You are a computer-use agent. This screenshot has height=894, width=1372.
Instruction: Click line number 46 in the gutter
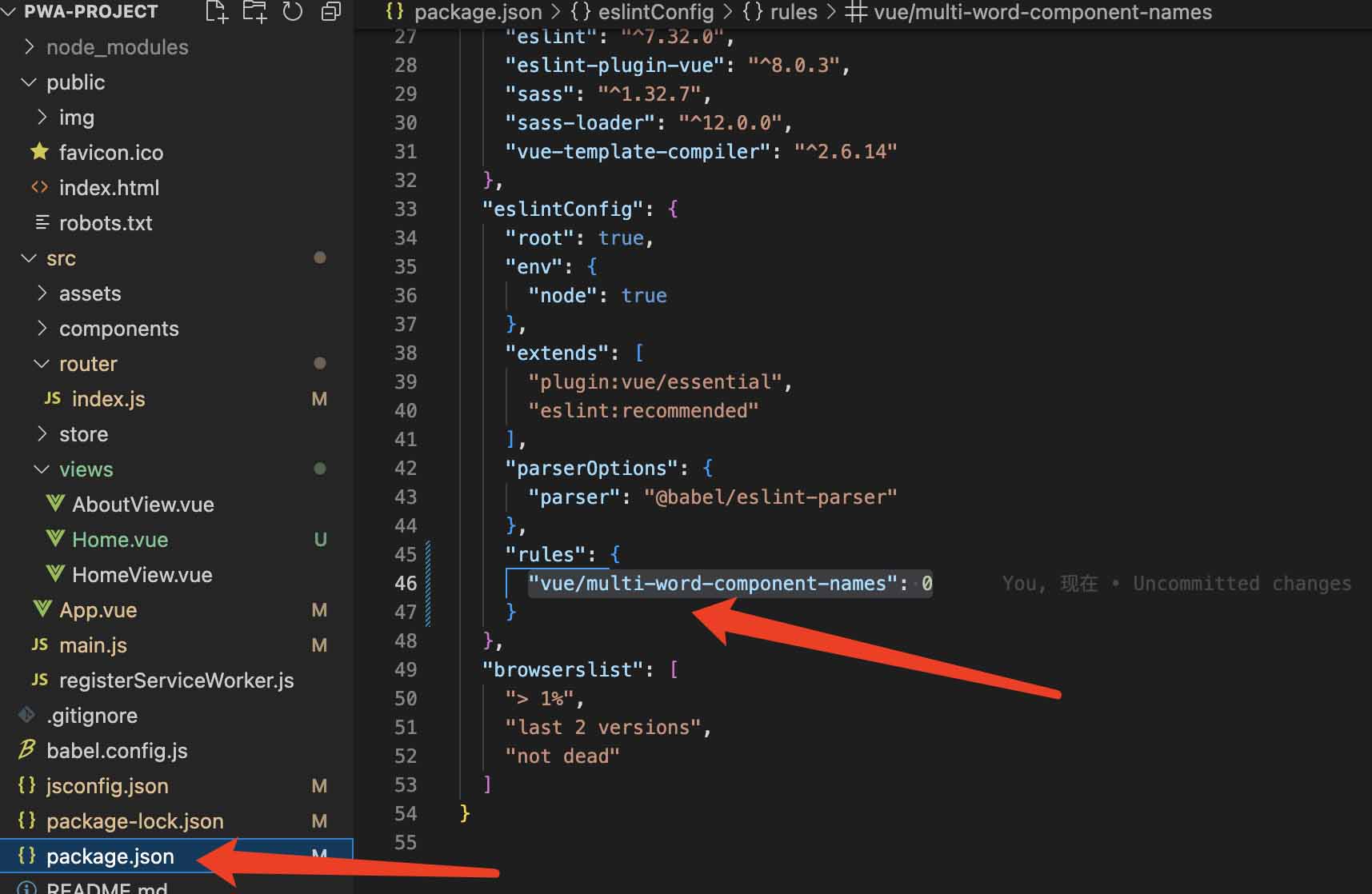[406, 584]
